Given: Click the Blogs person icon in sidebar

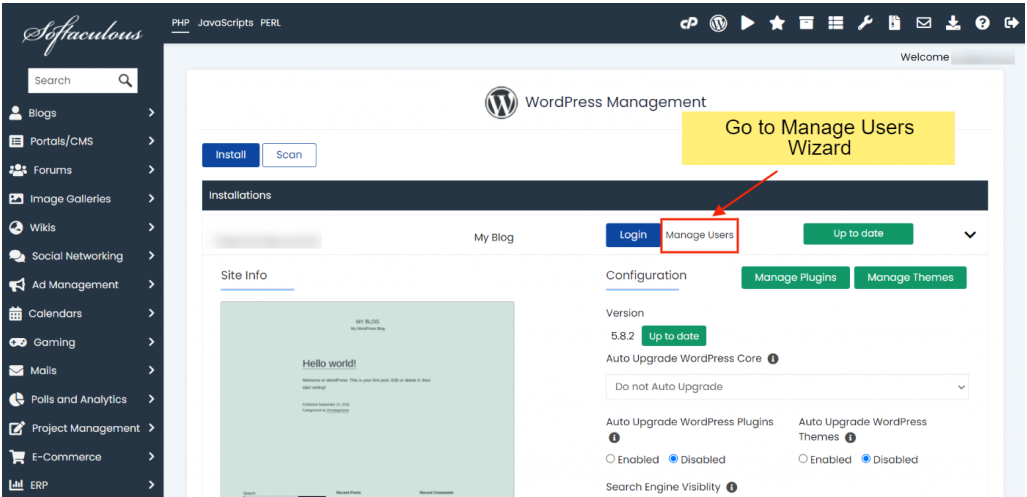Looking at the screenshot, I should [x=16, y=113].
